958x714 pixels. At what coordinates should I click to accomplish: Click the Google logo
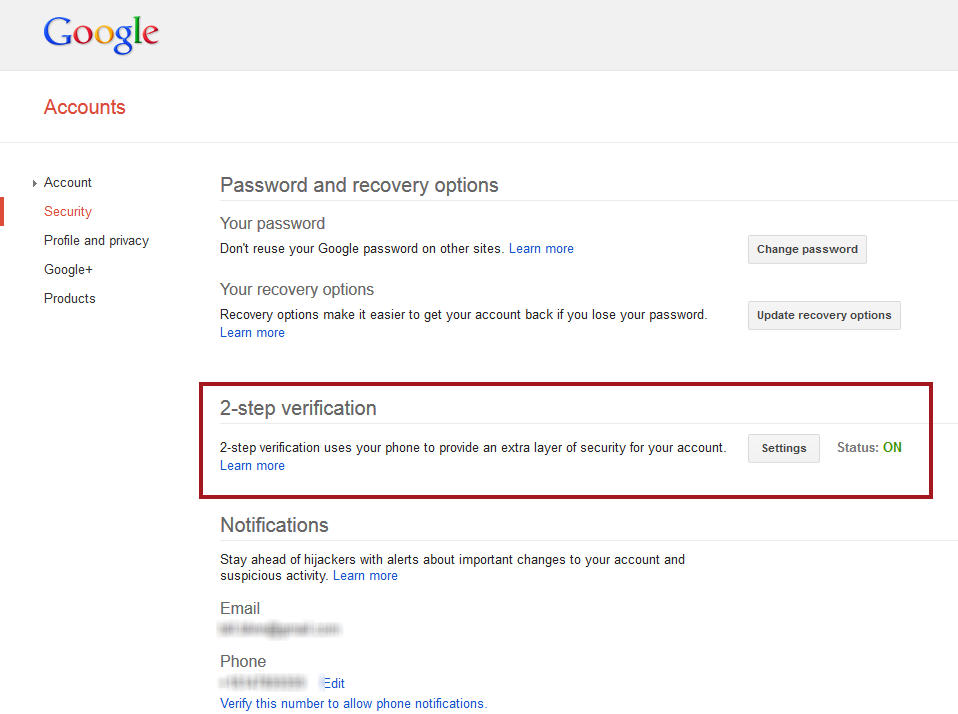tap(101, 34)
